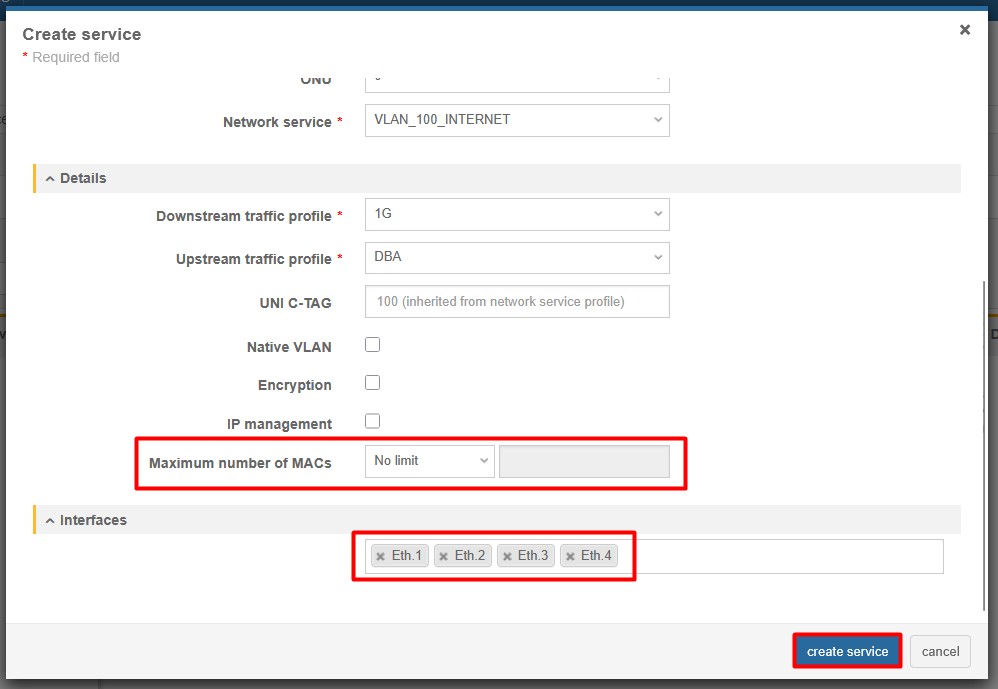
Task: Remove Eth.2 interface tag
Action: [x=443, y=557]
